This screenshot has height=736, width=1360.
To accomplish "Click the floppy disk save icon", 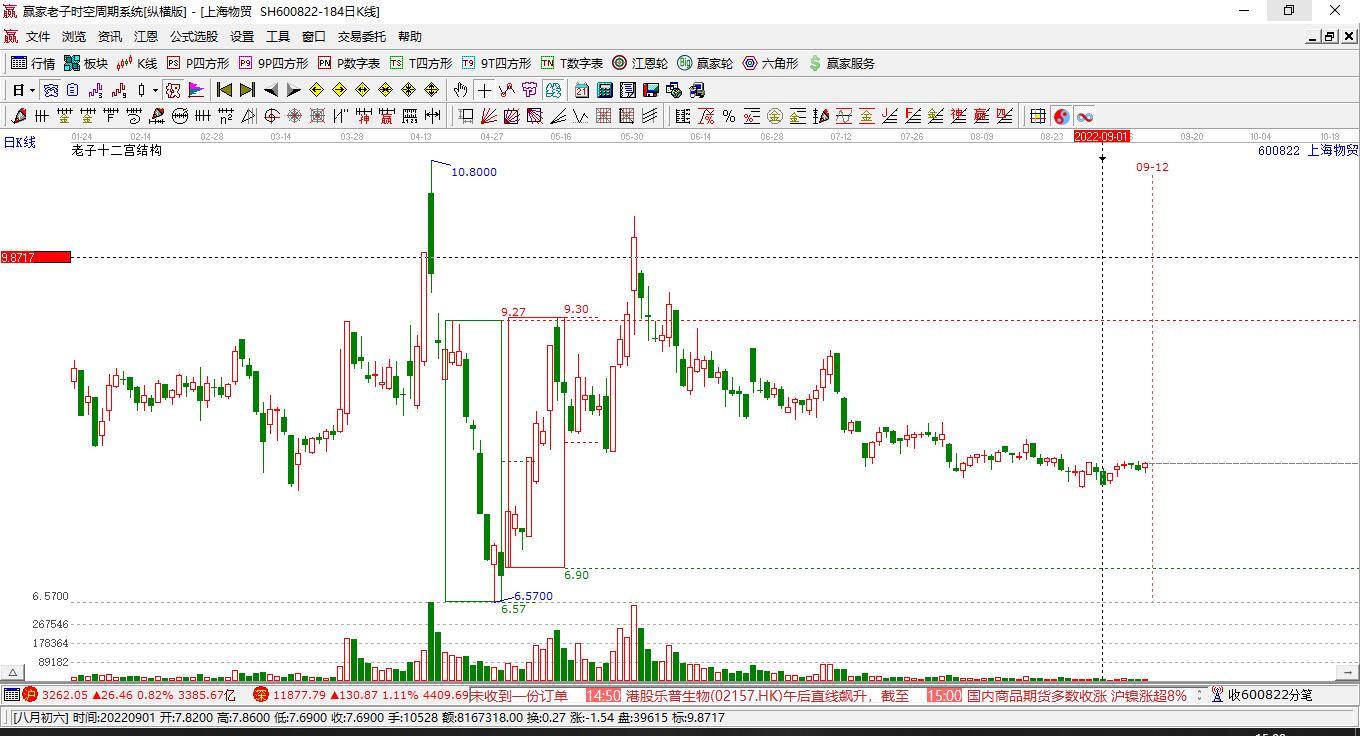I will pyautogui.click(x=651, y=90).
